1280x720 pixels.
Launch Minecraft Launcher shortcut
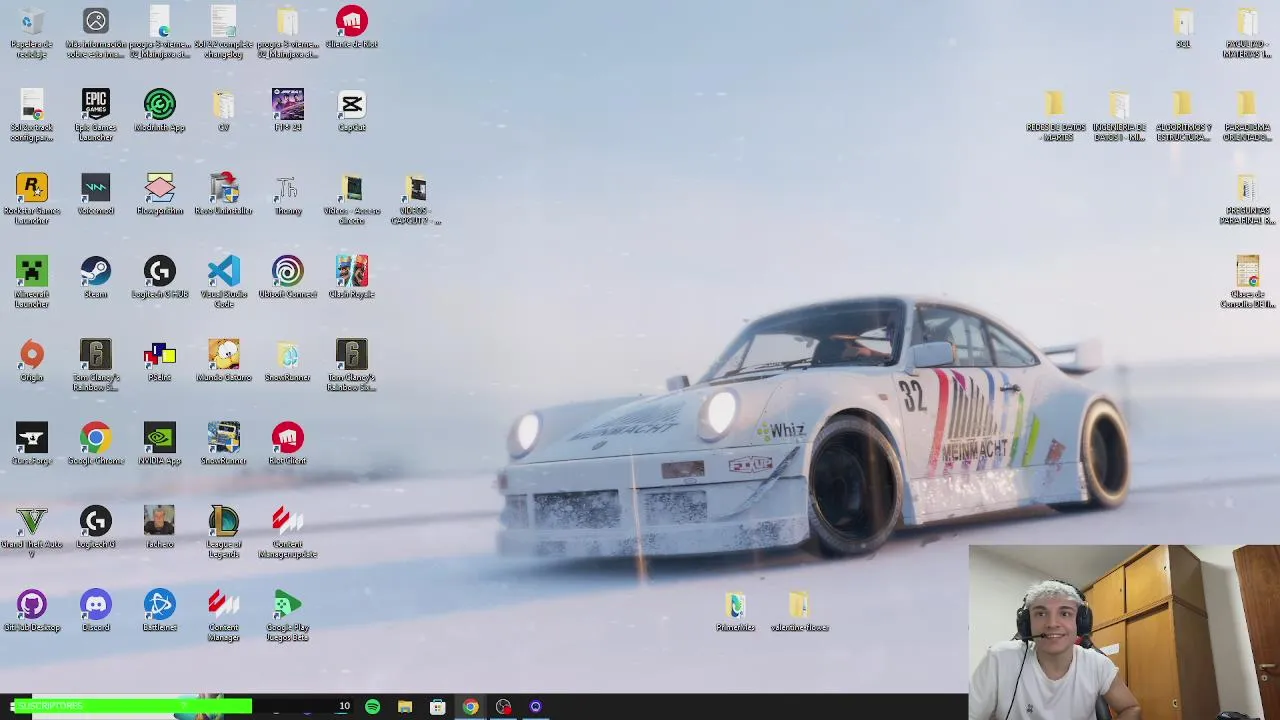(x=31, y=282)
